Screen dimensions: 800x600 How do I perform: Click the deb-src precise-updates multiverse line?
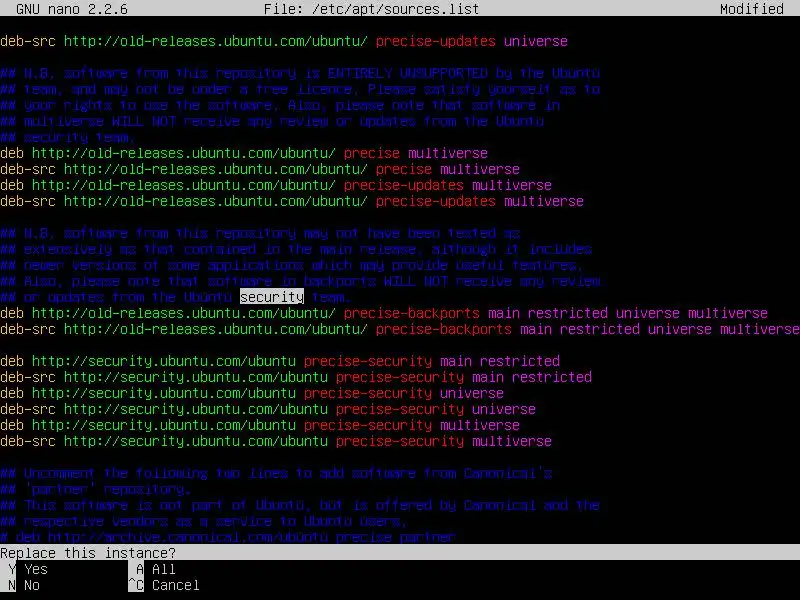[x=292, y=201]
